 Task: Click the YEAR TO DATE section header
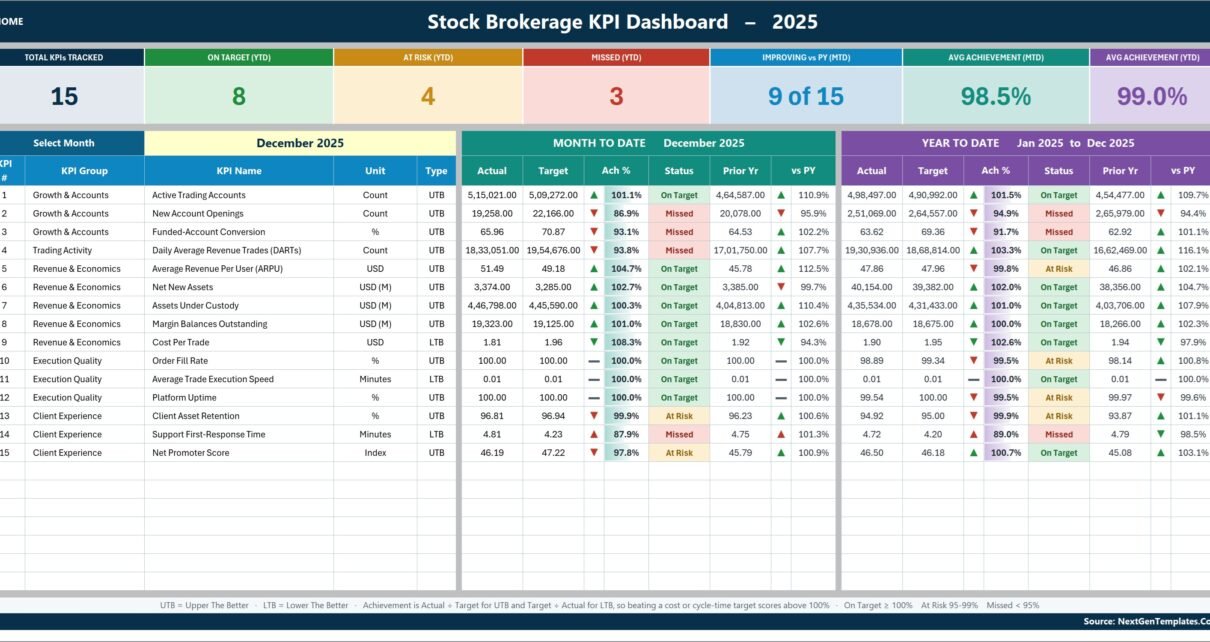1026,143
